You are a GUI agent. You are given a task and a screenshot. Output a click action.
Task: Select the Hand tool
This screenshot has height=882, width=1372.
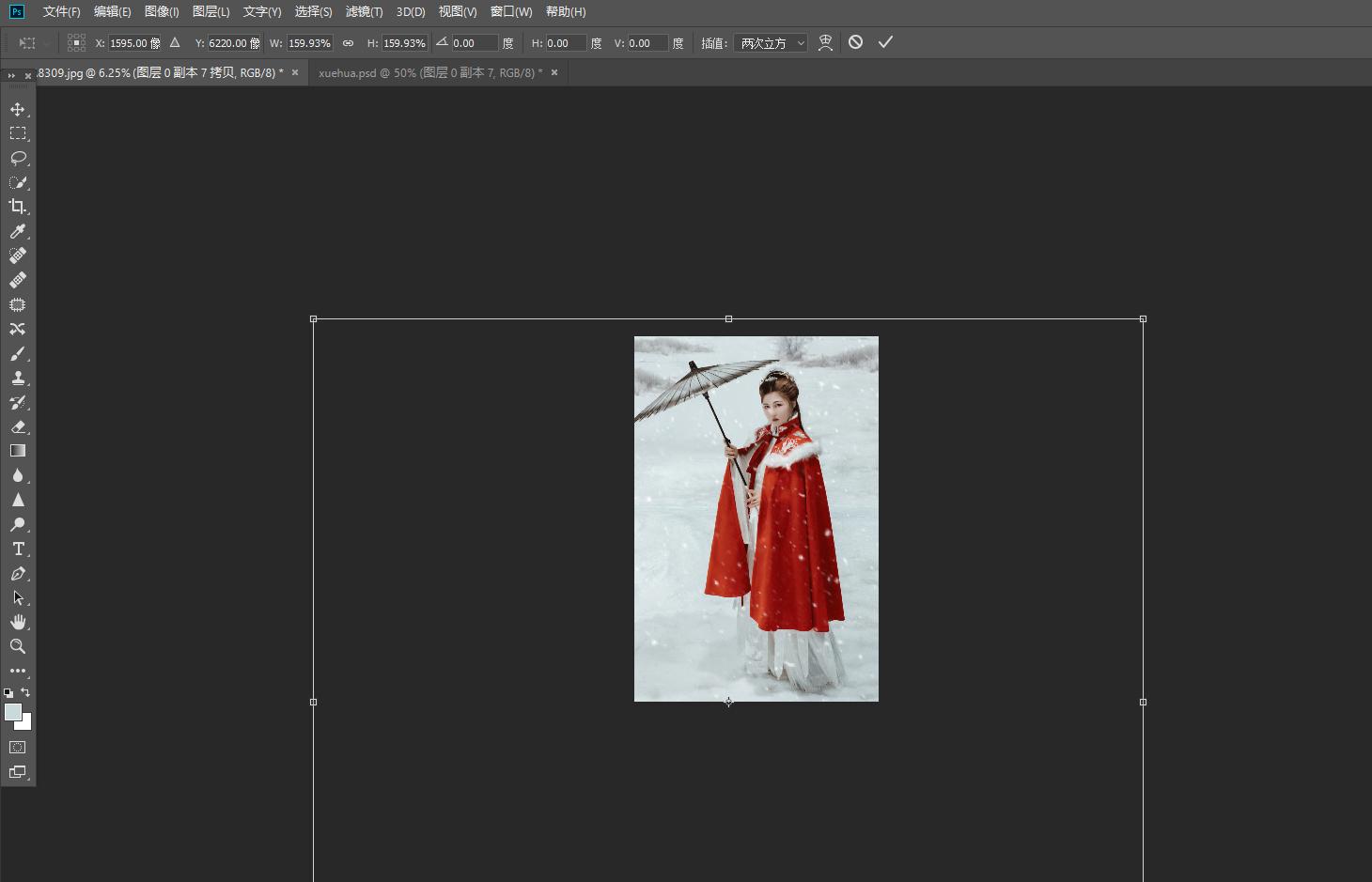point(18,622)
